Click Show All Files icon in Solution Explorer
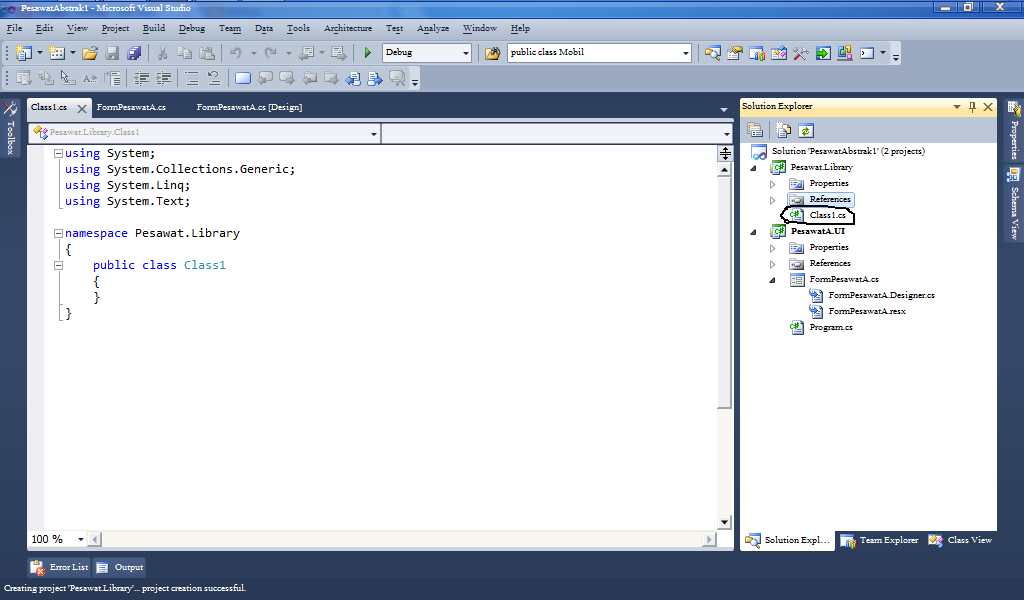Image resolution: width=1024 pixels, height=600 pixels. tap(784, 131)
